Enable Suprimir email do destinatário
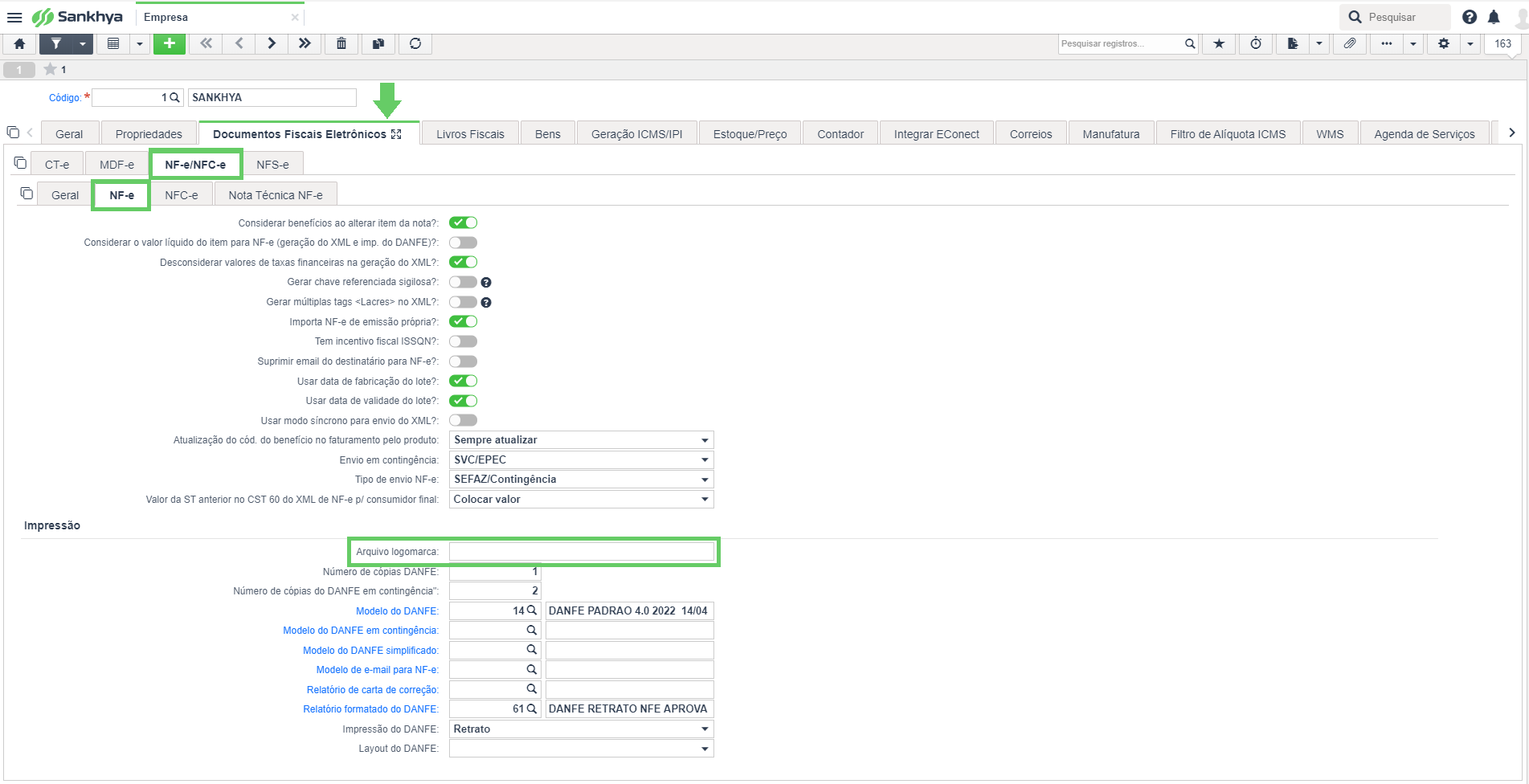 click(463, 361)
